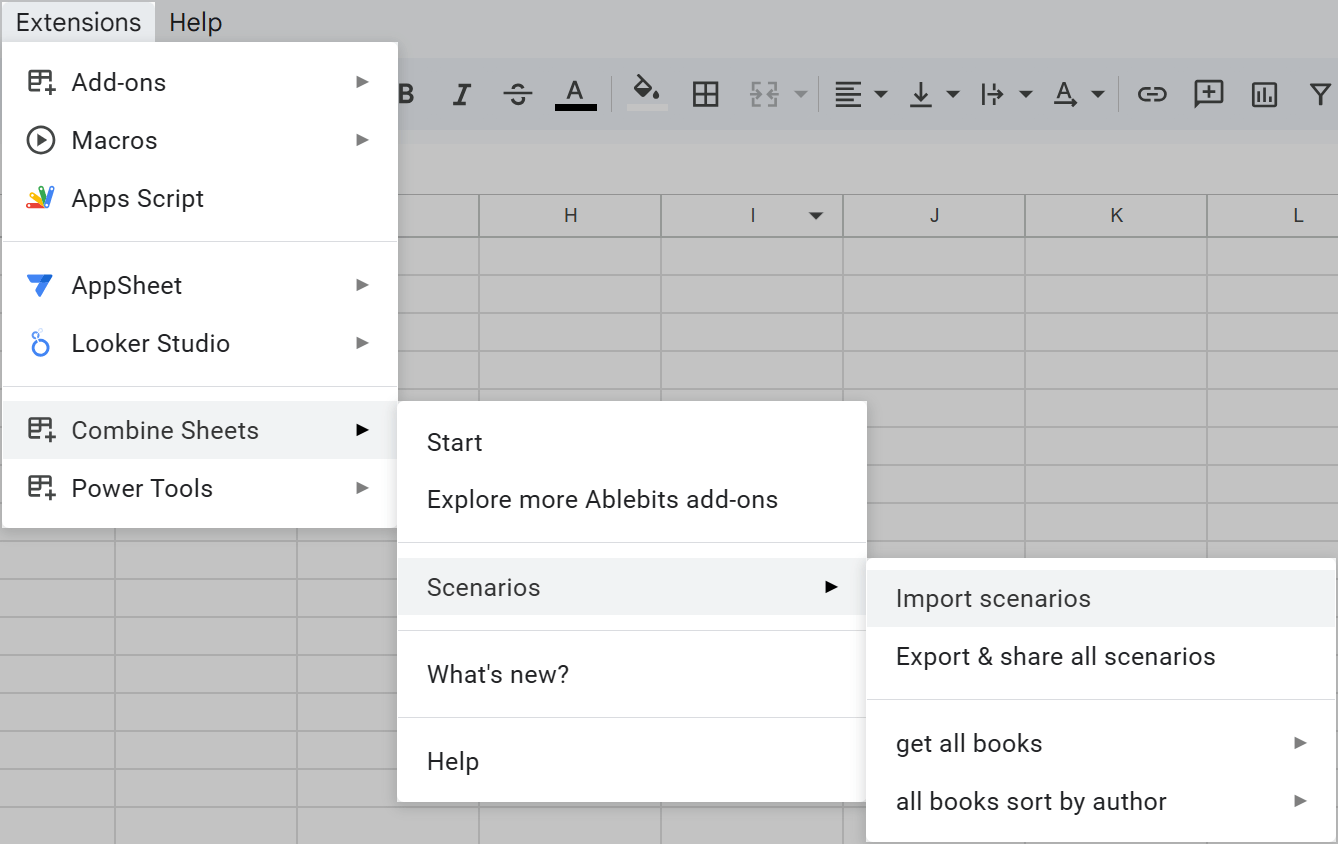The width and height of the screenshot is (1338, 844).
Task: Click the Combine Sheets add-on icon
Action: (x=40, y=430)
